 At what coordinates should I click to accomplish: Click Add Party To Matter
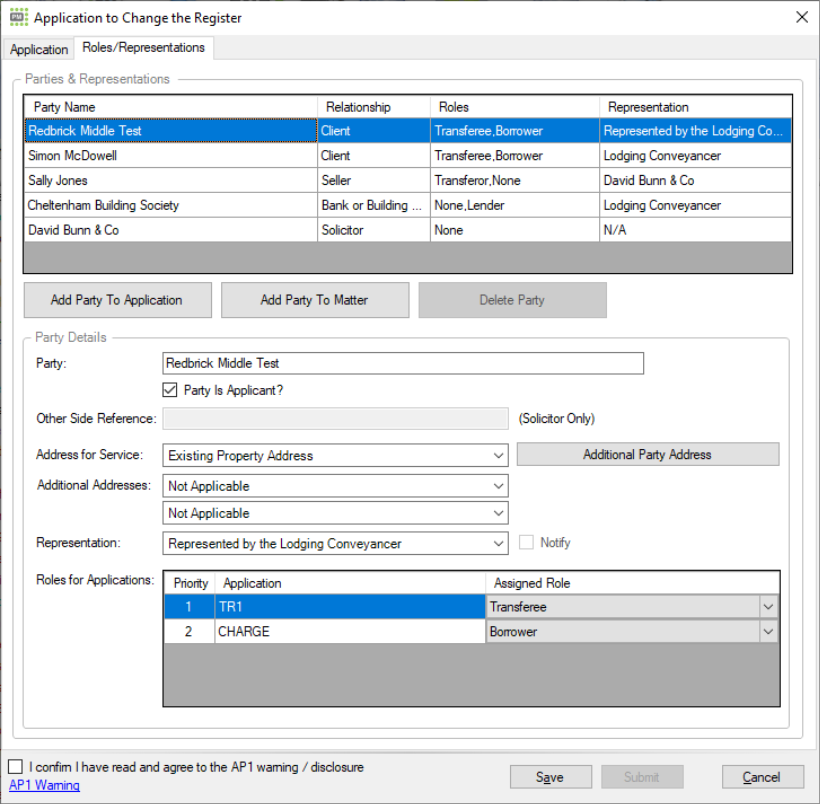(x=314, y=299)
